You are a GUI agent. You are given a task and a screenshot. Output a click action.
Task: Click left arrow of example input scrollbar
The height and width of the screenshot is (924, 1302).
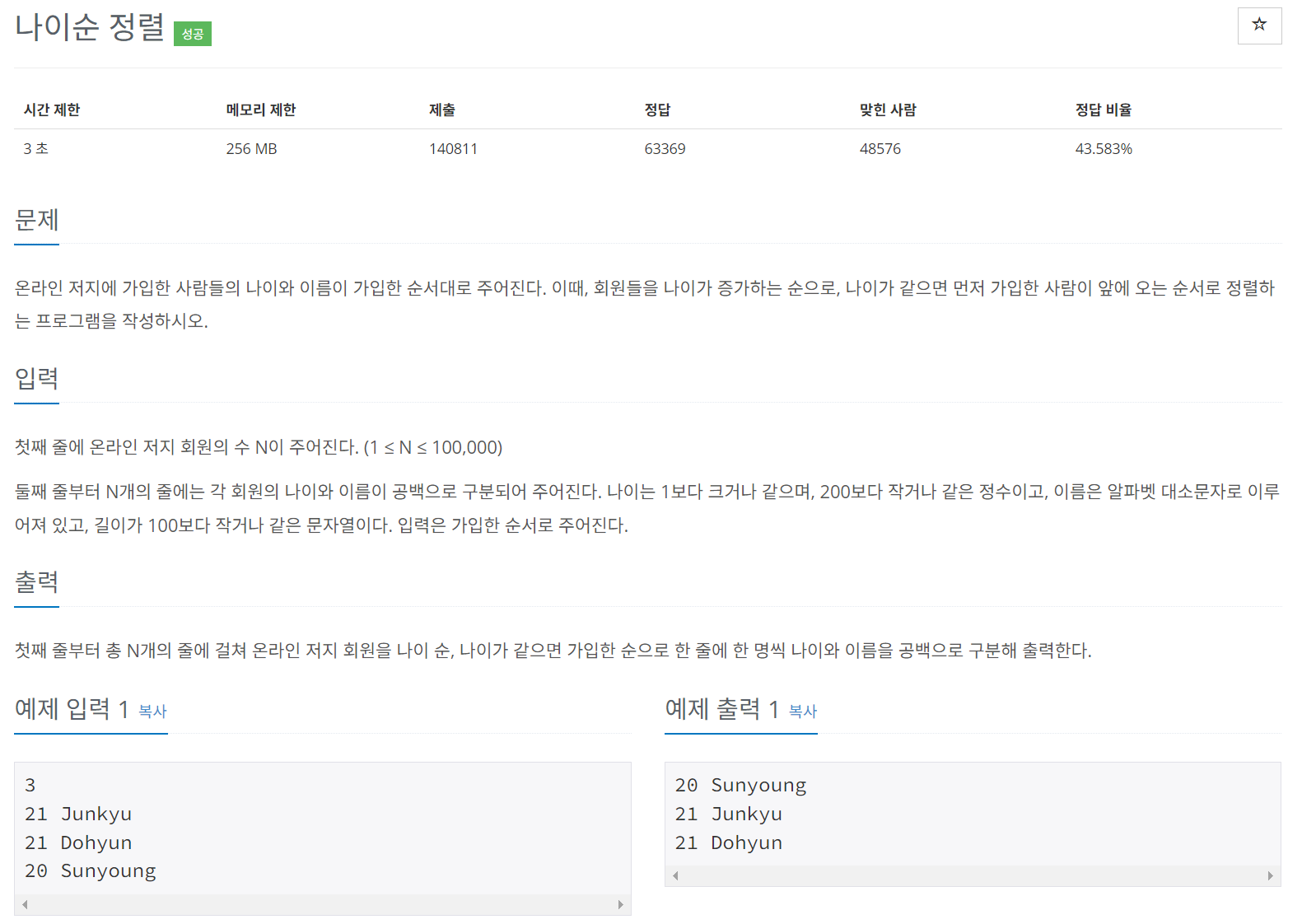[25, 904]
